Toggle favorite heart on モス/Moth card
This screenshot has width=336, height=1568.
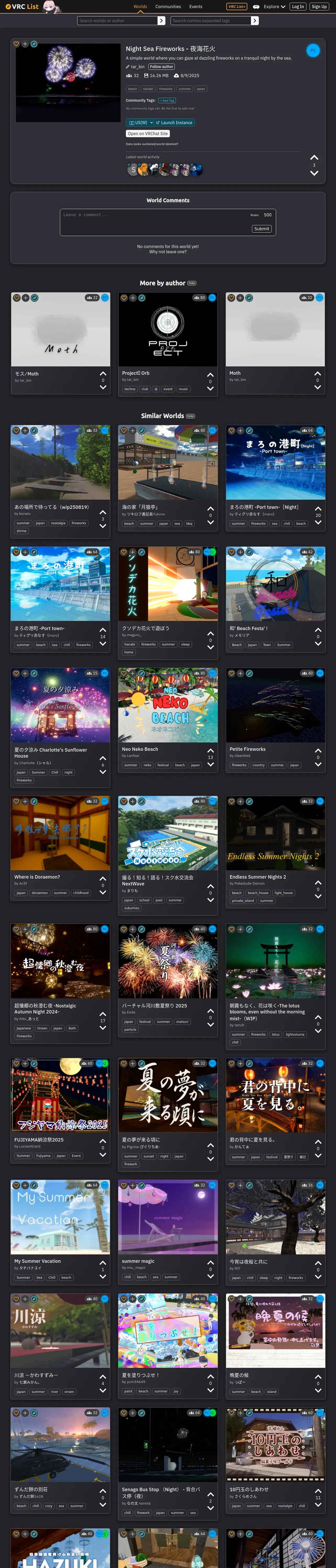click(16, 298)
